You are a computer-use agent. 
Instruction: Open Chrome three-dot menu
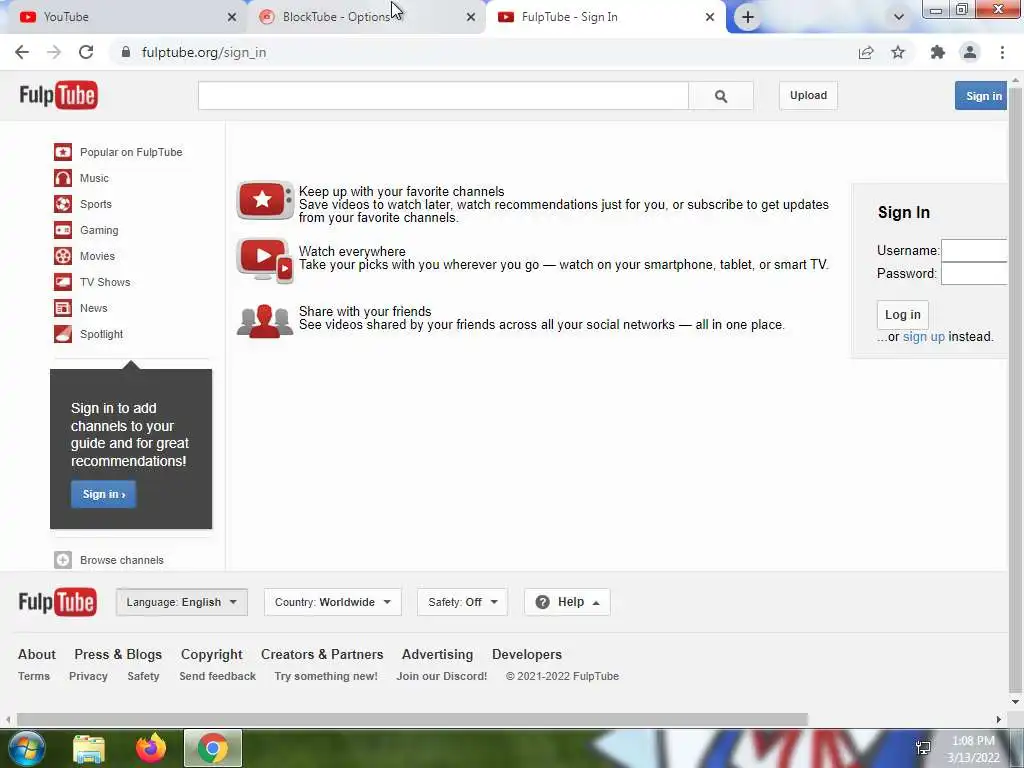tap(1002, 52)
